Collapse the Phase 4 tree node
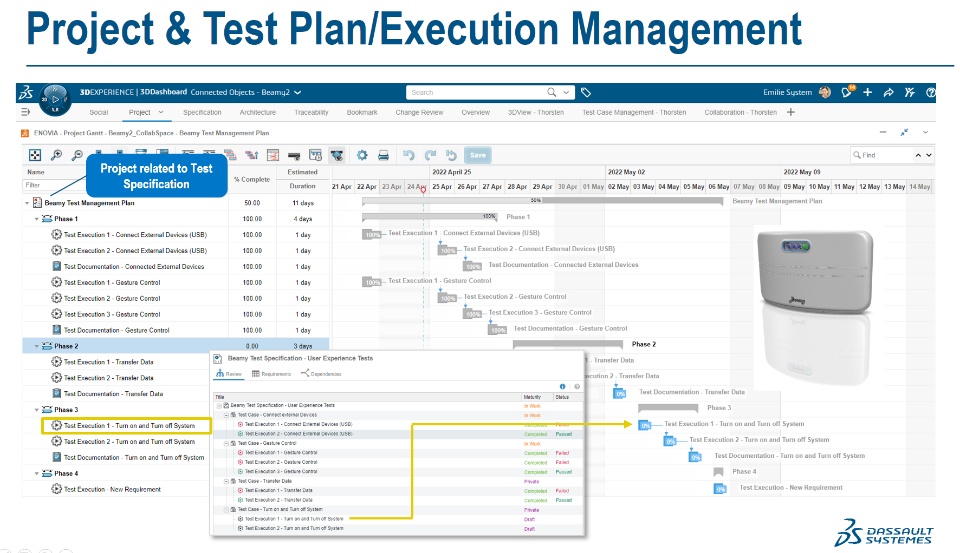The image size is (960, 553). tap(37, 473)
